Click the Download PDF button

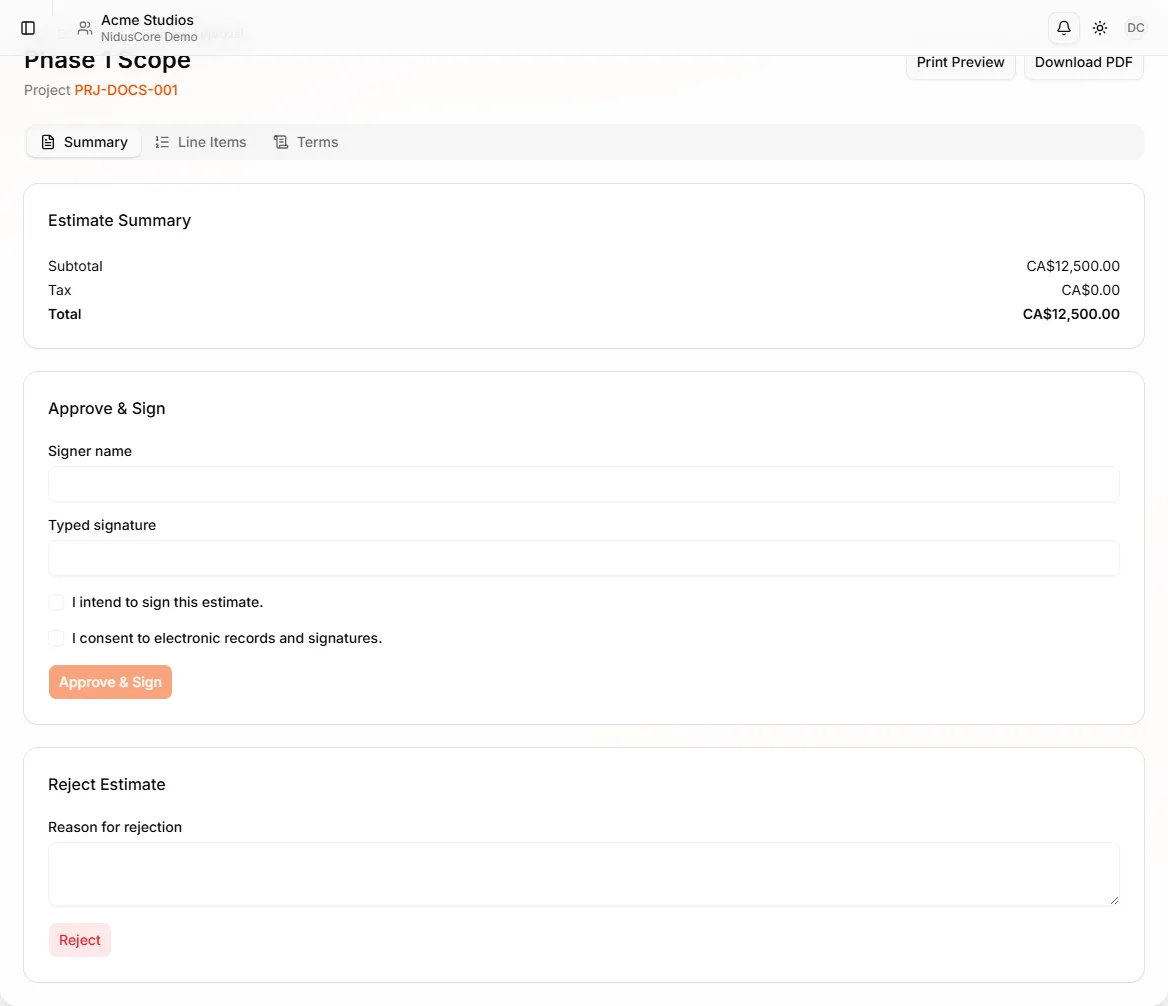pos(1083,63)
